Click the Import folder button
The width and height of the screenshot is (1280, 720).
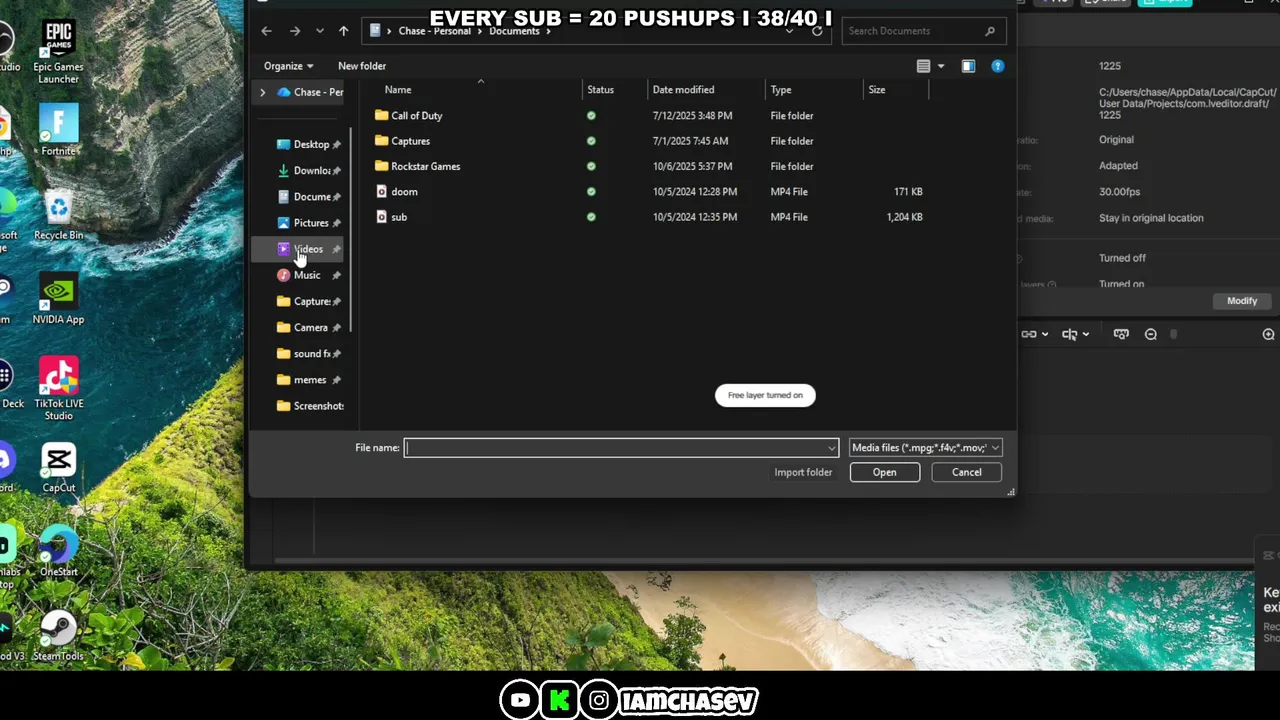pos(803,472)
